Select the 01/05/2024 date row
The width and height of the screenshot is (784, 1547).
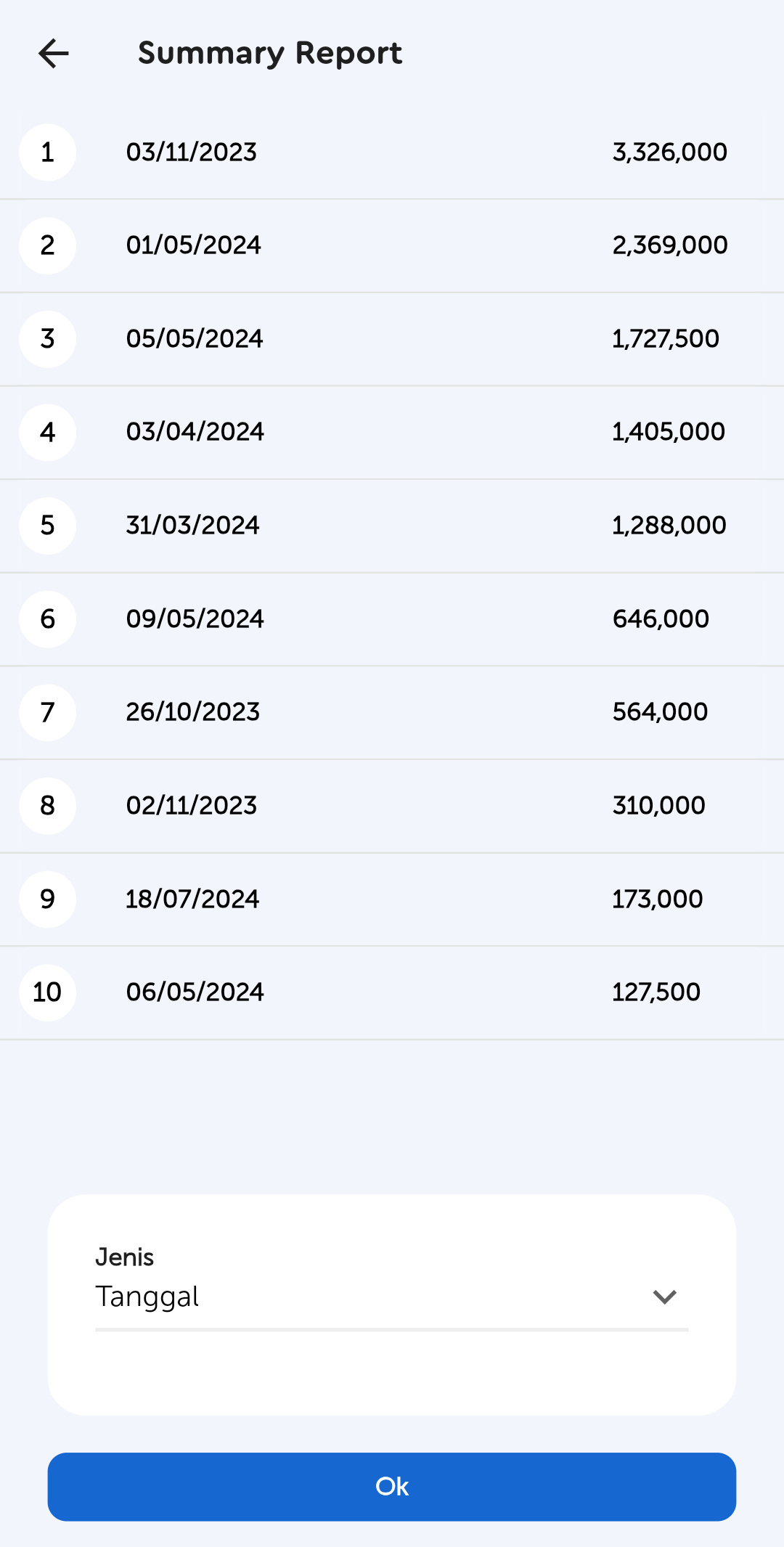194,245
